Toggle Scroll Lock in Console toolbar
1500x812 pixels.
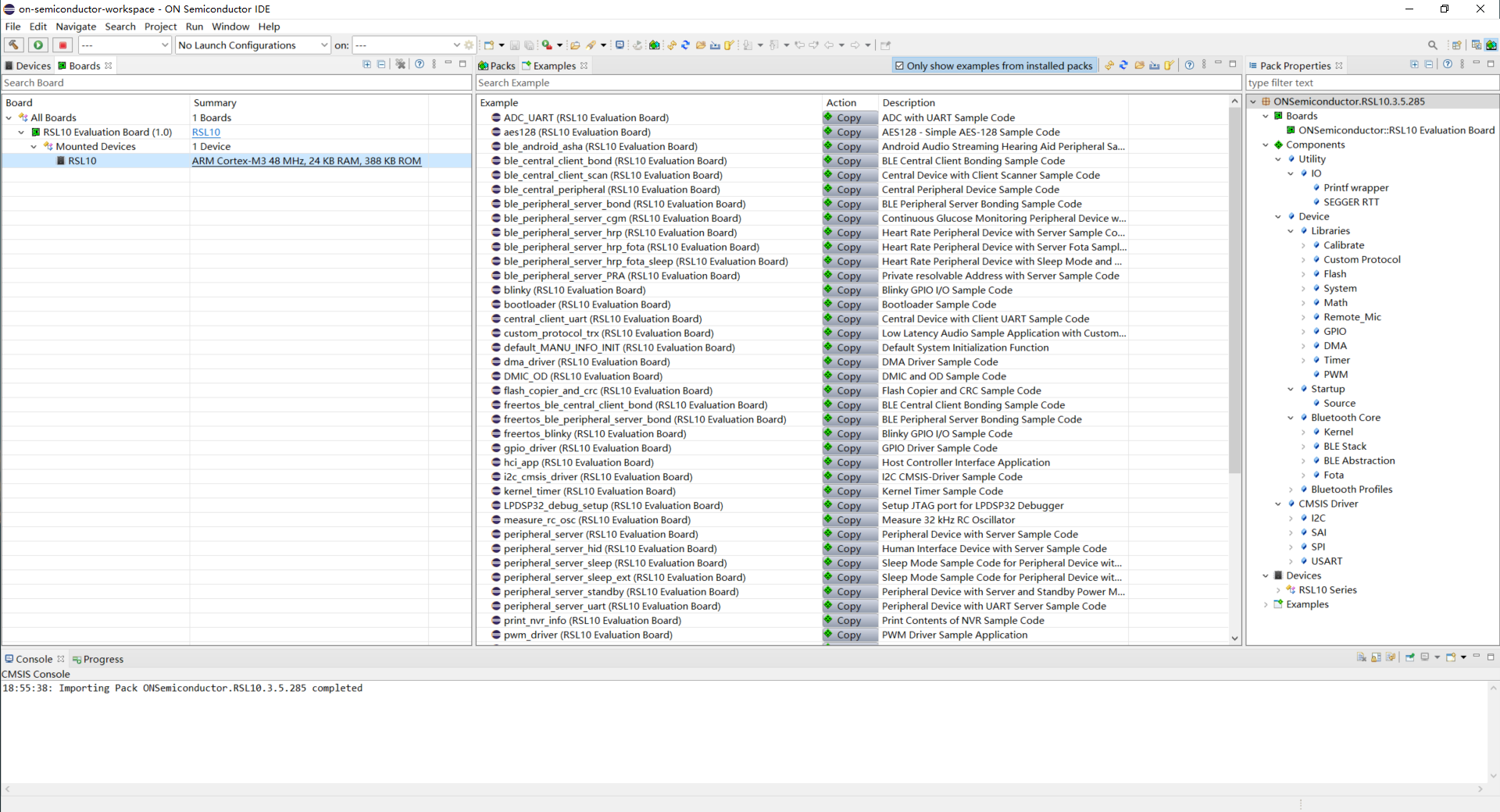1376,657
